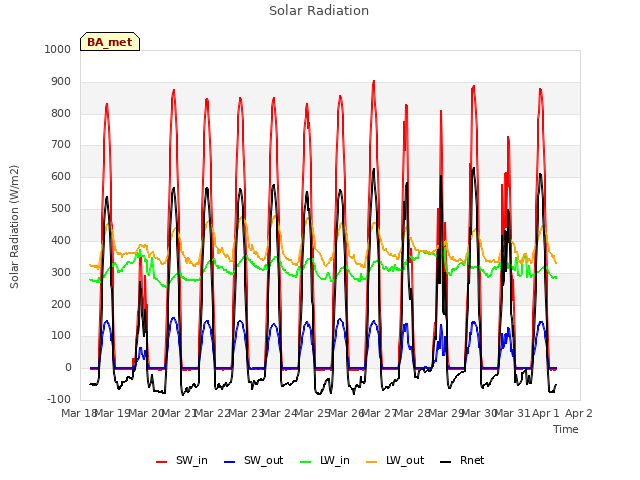Click the 100 y-axis tick label

pos(61,336)
